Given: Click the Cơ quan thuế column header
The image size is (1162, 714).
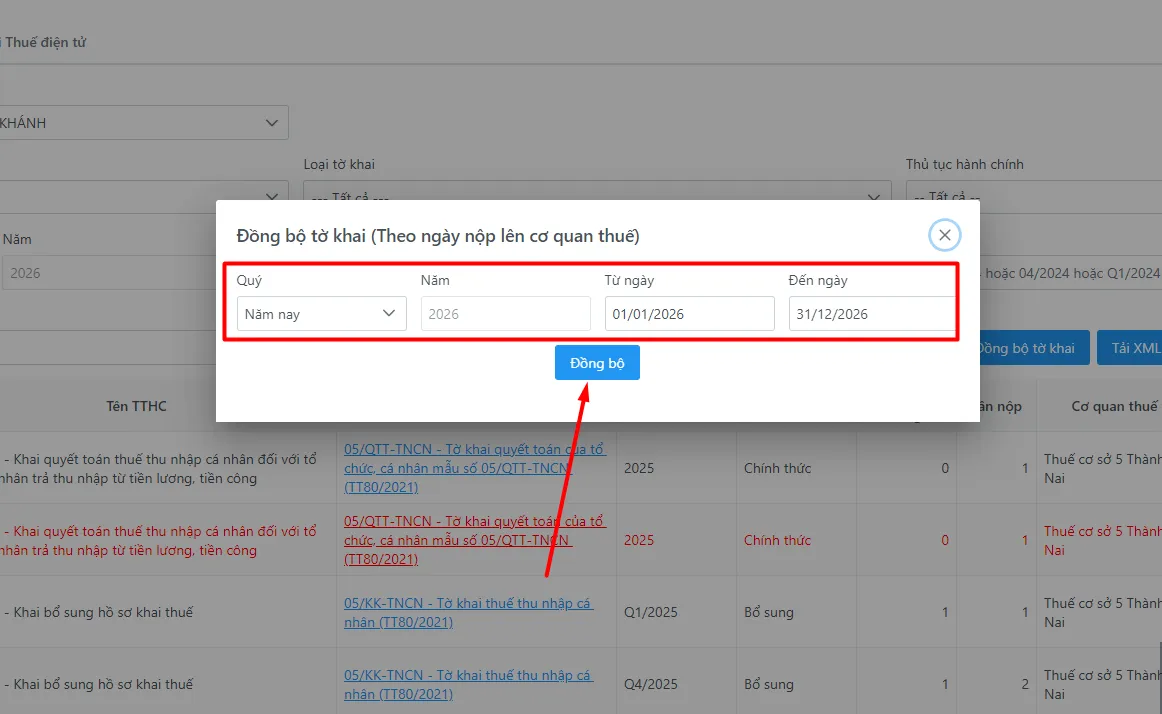Looking at the screenshot, I should [1114, 406].
